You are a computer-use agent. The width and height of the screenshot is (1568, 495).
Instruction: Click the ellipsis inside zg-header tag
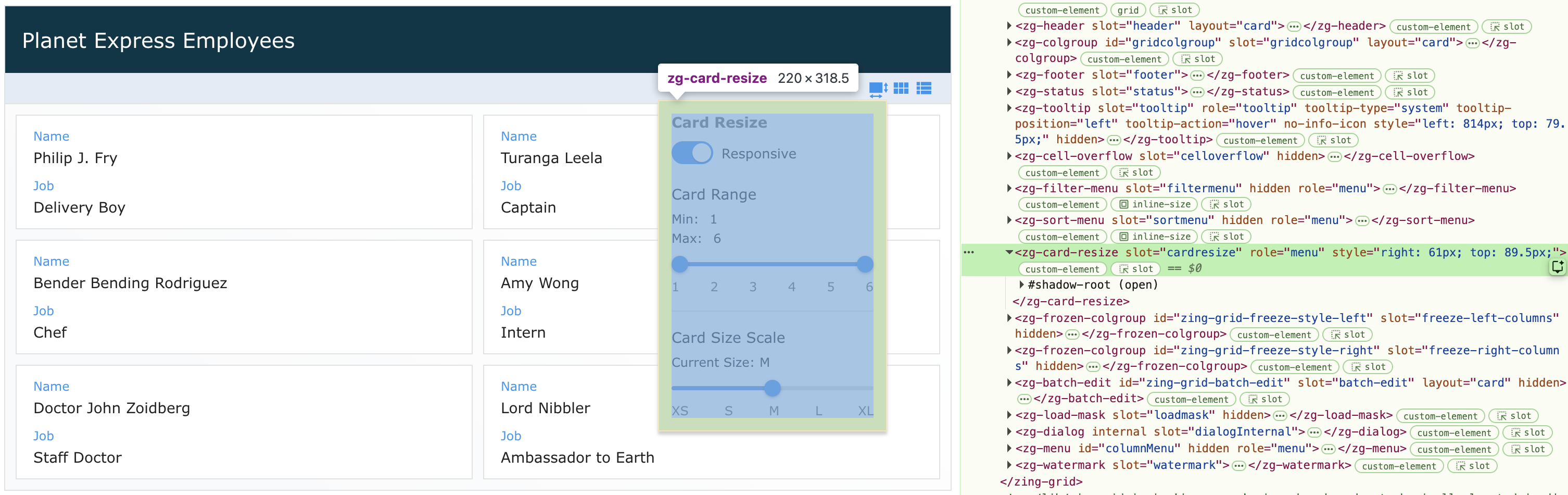tap(1294, 26)
